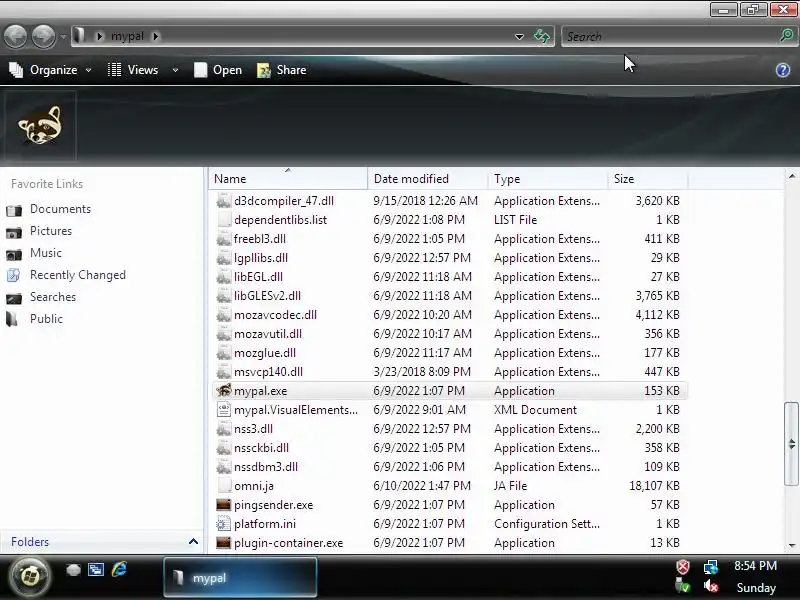The height and width of the screenshot is (600, 800).
Task: Click scrollbar down arrow of file list
Action: [x=791, y=545]
